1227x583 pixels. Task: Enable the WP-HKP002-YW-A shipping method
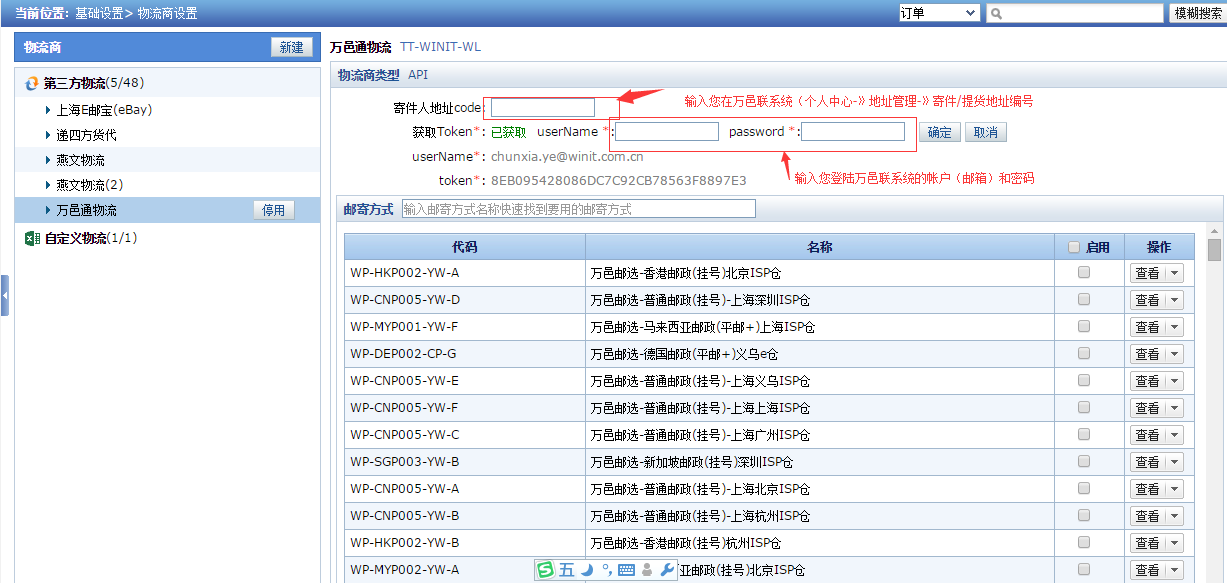tap(1083, 273)
